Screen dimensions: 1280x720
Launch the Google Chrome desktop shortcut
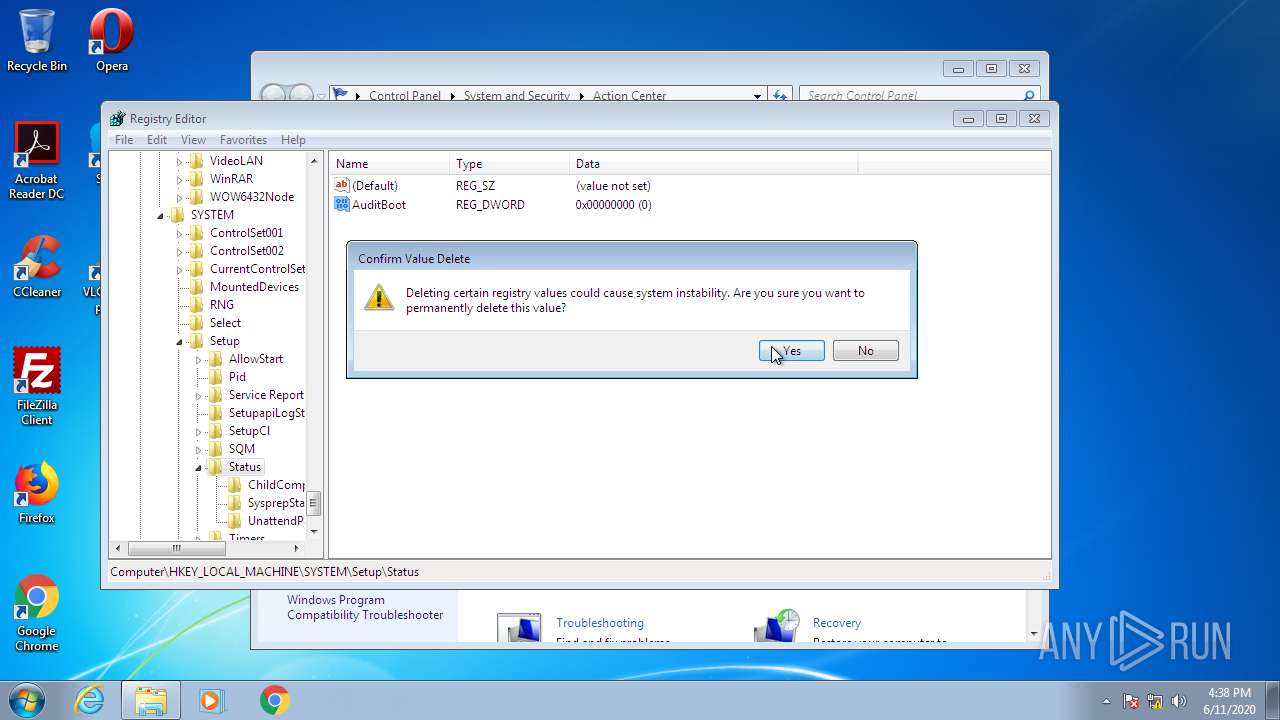tap(37, 613)
